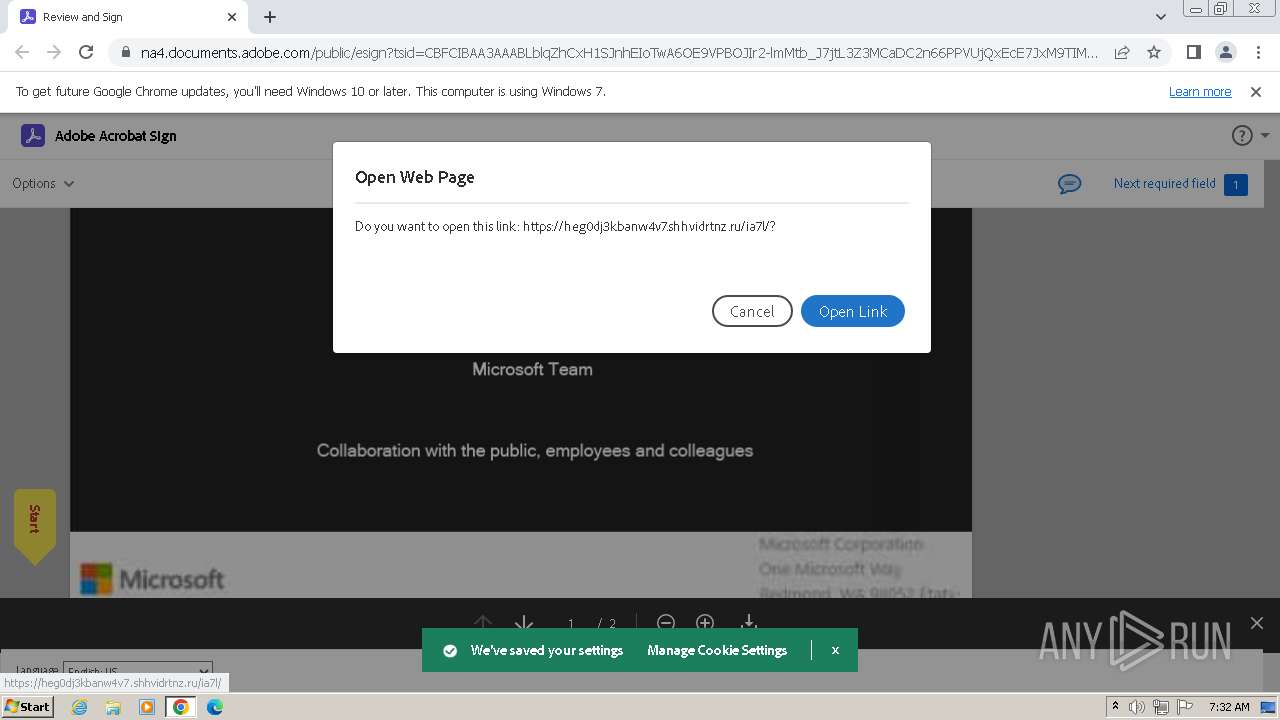Open Microsoft Edge from taskbar
Viewport: 1280px width, 720px height.
[x=214, y=707]
